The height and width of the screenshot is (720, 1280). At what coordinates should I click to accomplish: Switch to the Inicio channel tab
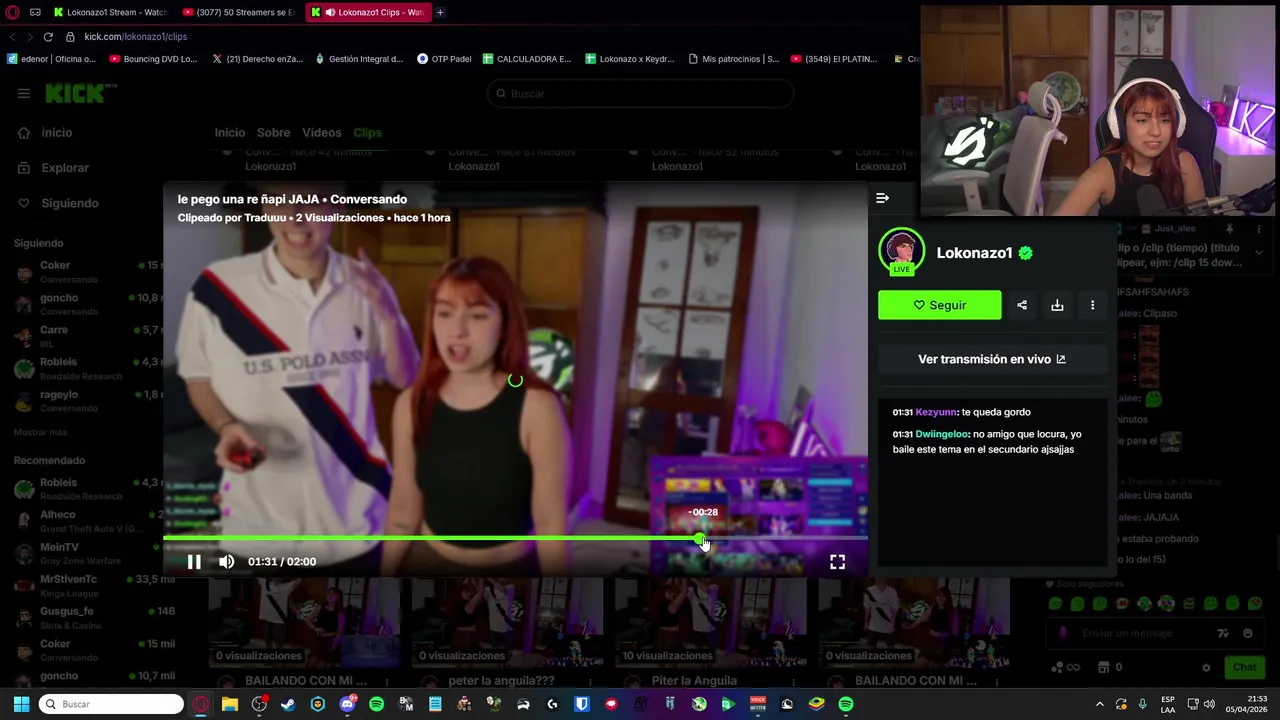229,132
